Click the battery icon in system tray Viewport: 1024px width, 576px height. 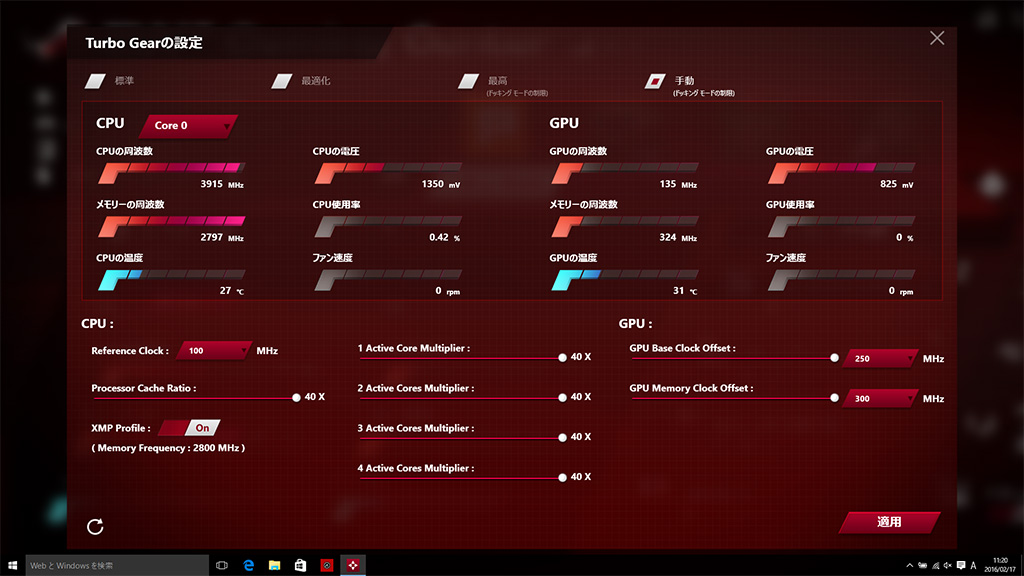click(922, 566)
